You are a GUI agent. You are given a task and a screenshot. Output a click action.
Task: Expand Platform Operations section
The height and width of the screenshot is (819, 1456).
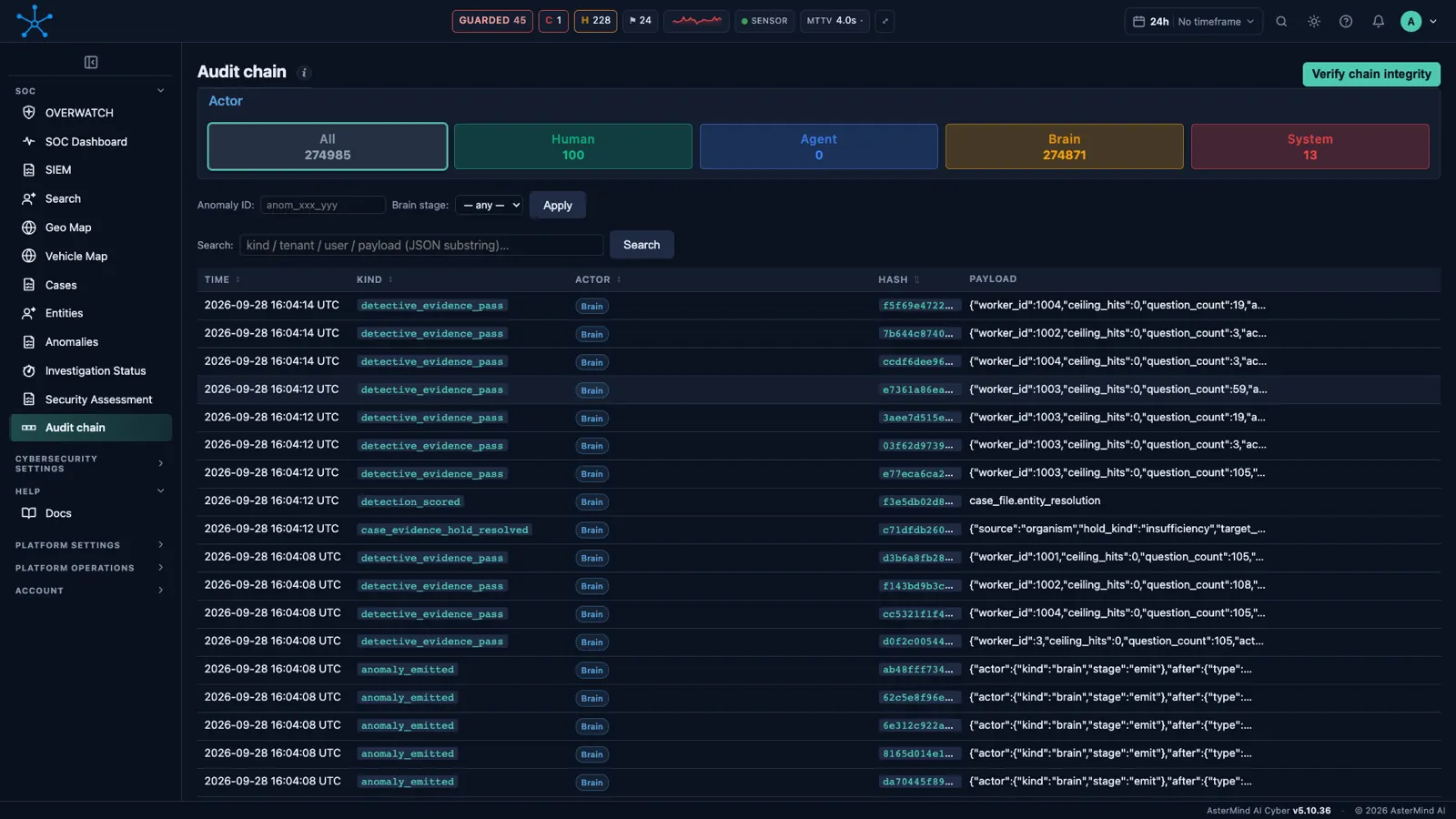(161, 568)
